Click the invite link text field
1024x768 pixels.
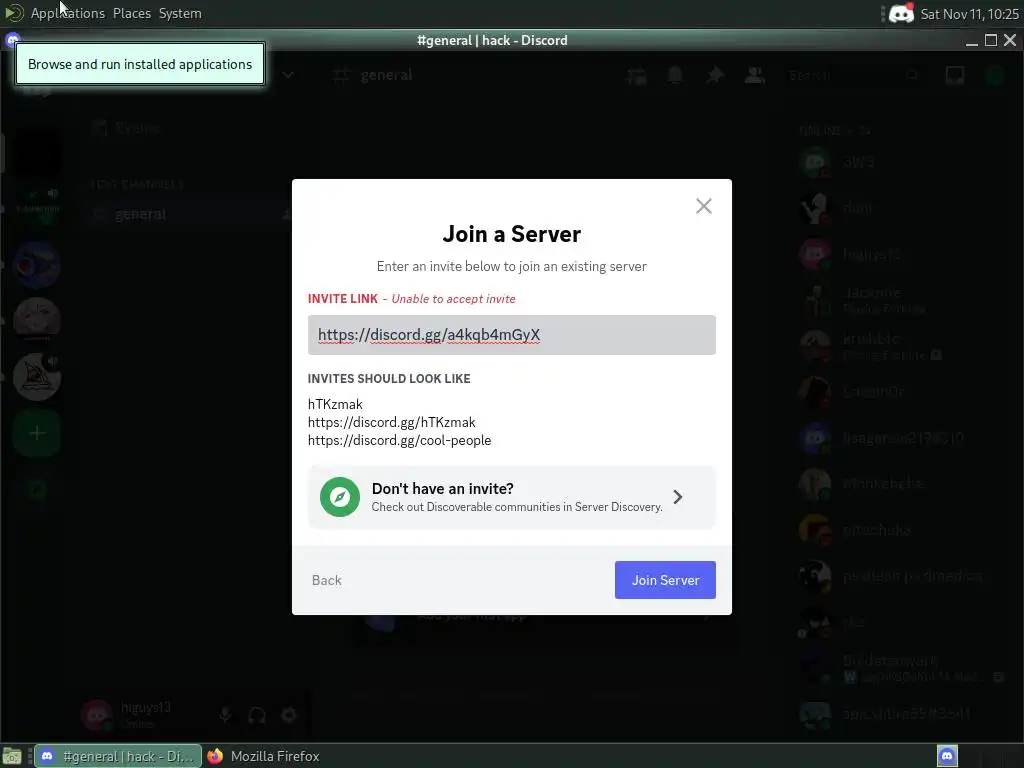511,335
